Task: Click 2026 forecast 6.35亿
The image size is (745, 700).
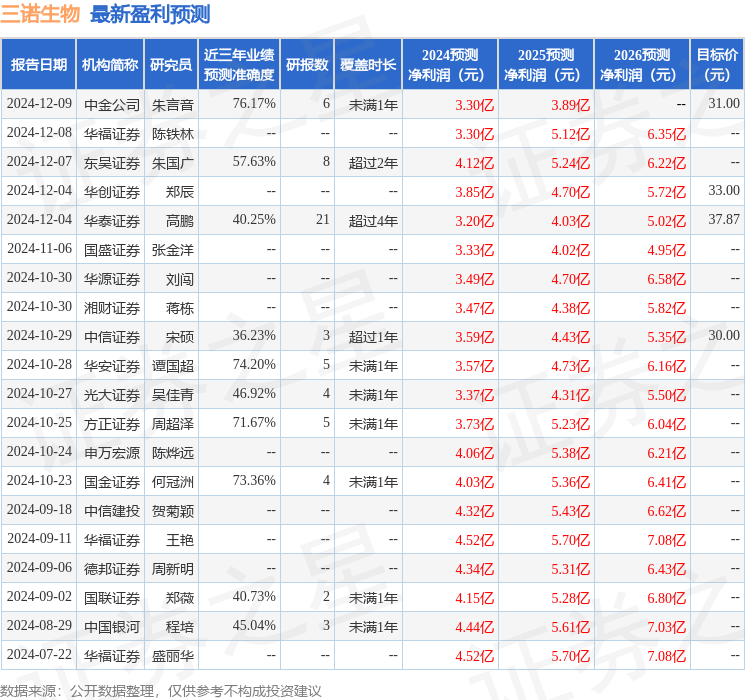Action: coord(667,134)
